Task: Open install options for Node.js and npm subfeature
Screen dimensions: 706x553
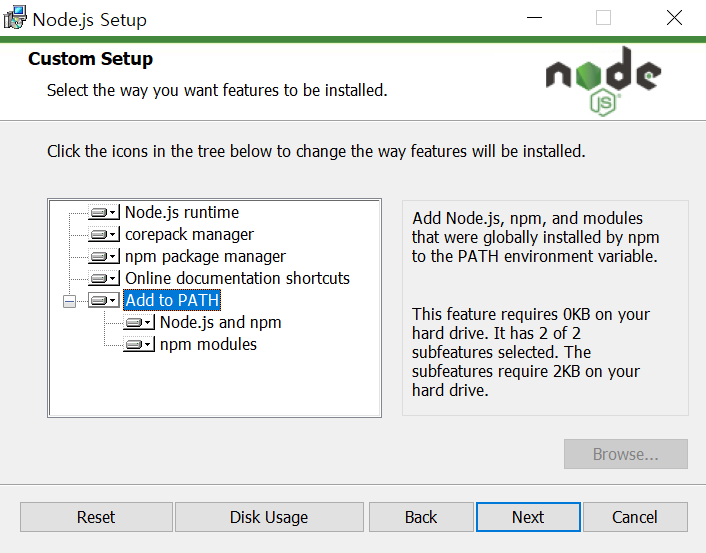Action: tap(139, 322)
